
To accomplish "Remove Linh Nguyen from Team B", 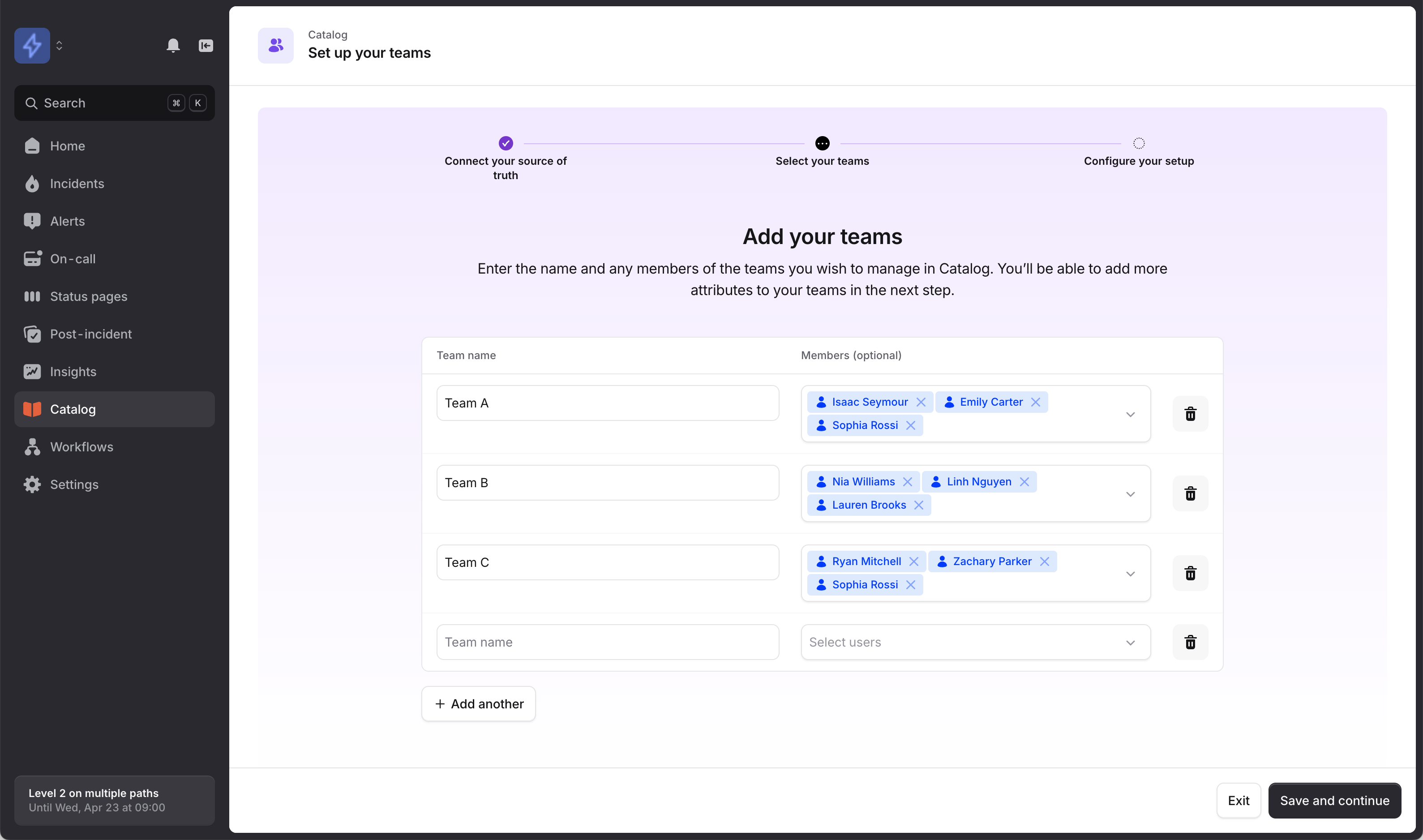I will click(x=1024, y=482).
